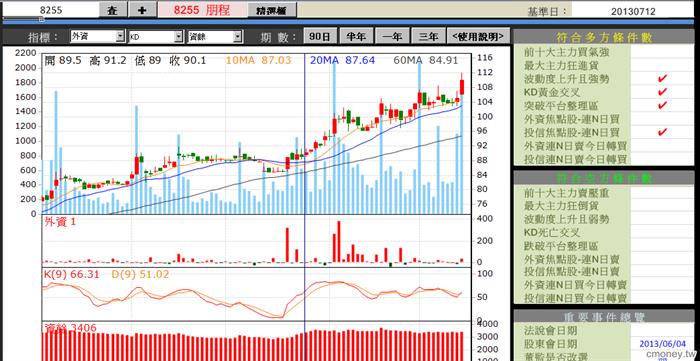Viewport: 700px width, 361px height.
Task: Click the 外資連N日賣今日轉買 row label
Action: pos(575,146)
